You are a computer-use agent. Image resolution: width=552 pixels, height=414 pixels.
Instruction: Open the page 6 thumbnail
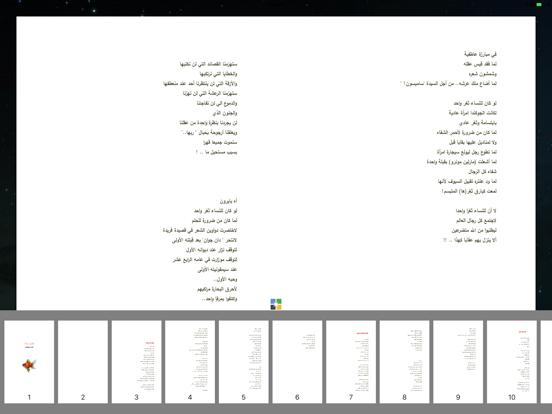pos(297,362)
